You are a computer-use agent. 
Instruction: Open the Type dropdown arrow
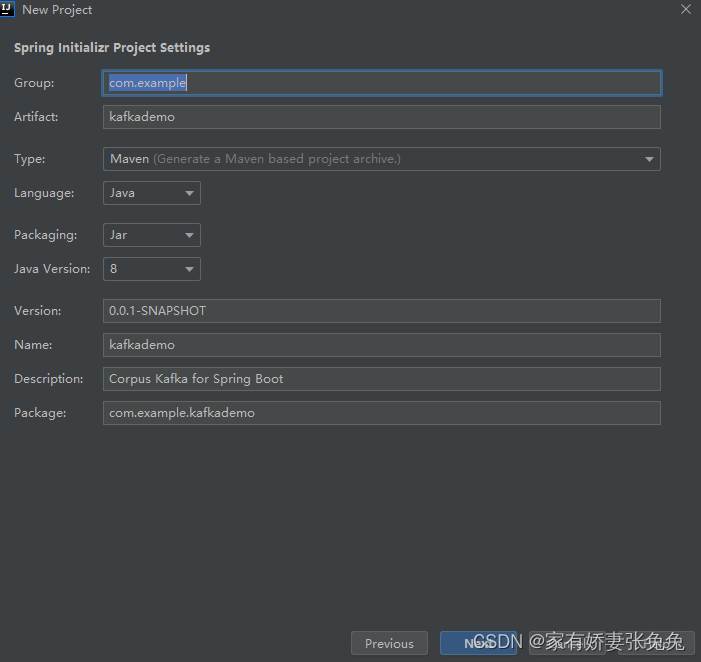tap(649, 159)
